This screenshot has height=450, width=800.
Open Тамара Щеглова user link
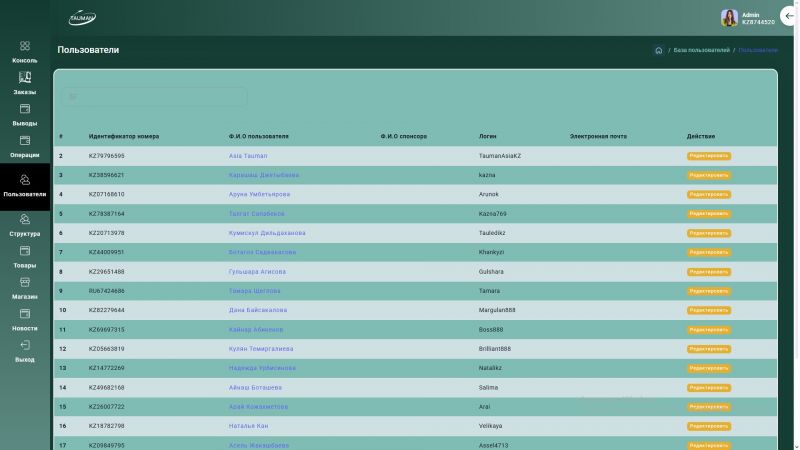coord(254,291)
